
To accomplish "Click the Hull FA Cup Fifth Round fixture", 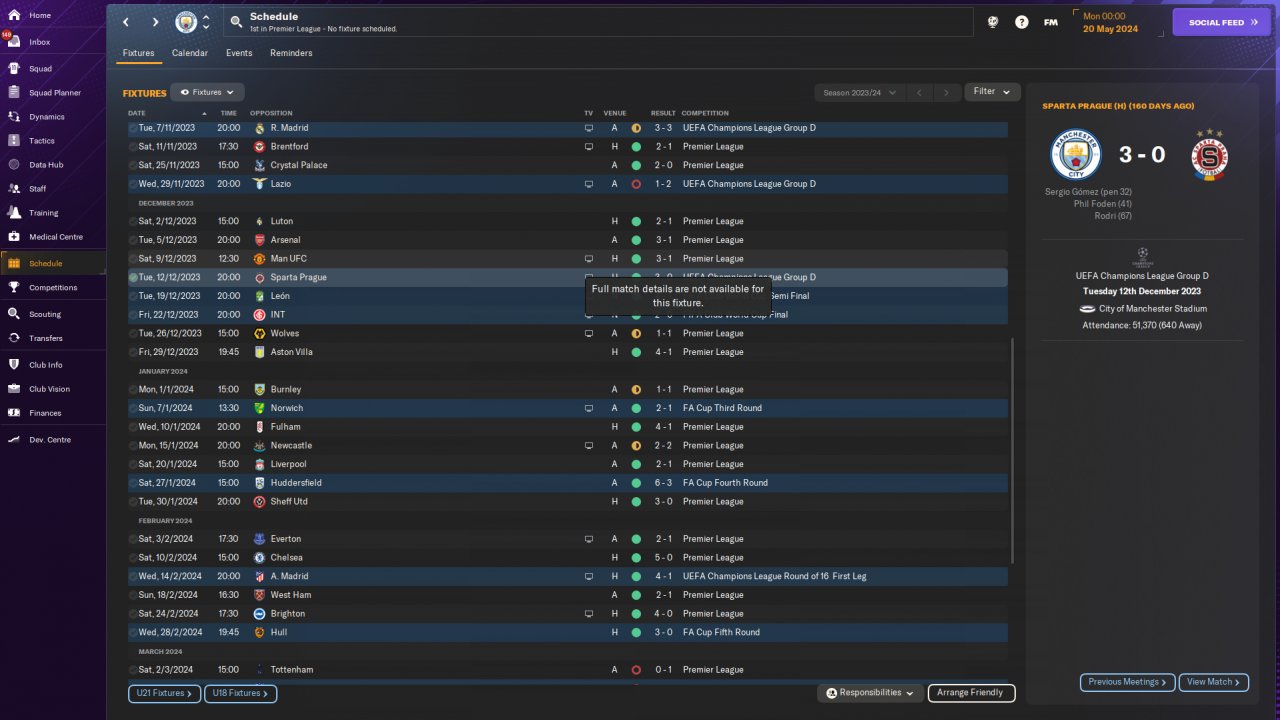I will click(568, 632).
